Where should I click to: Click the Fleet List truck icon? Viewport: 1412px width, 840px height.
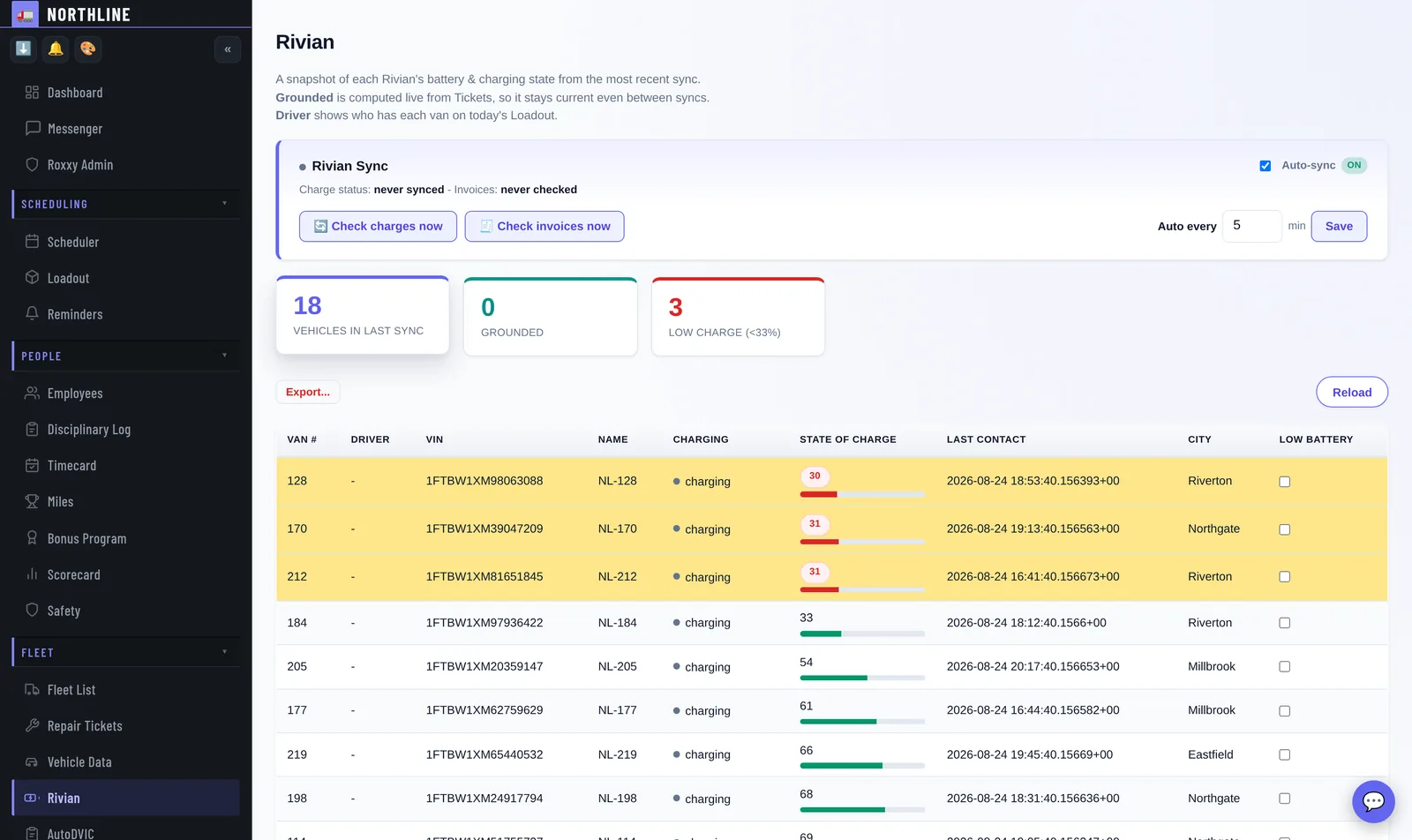point(33,690)
